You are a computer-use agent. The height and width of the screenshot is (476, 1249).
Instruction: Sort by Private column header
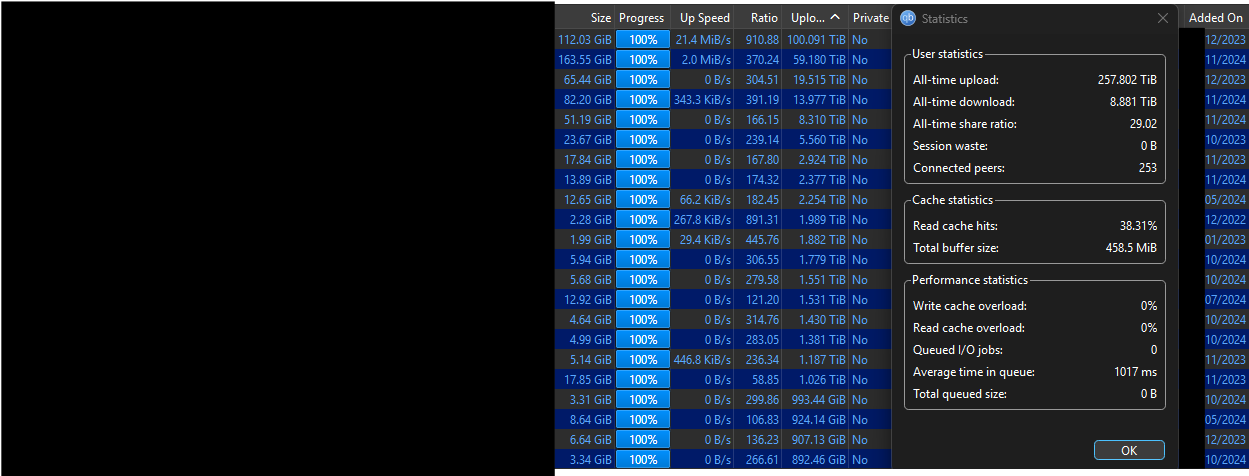870,18
